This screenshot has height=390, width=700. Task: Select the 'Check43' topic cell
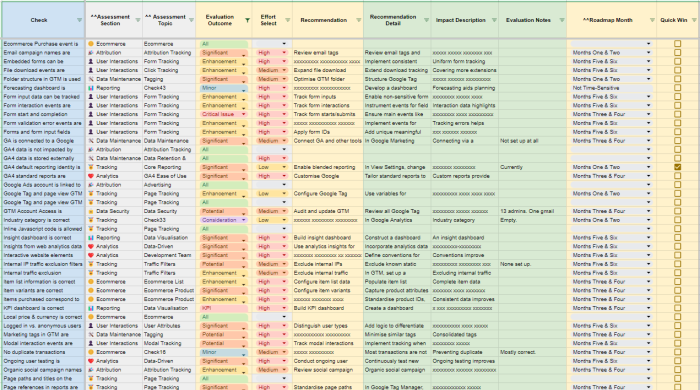[x=169, y=88]
